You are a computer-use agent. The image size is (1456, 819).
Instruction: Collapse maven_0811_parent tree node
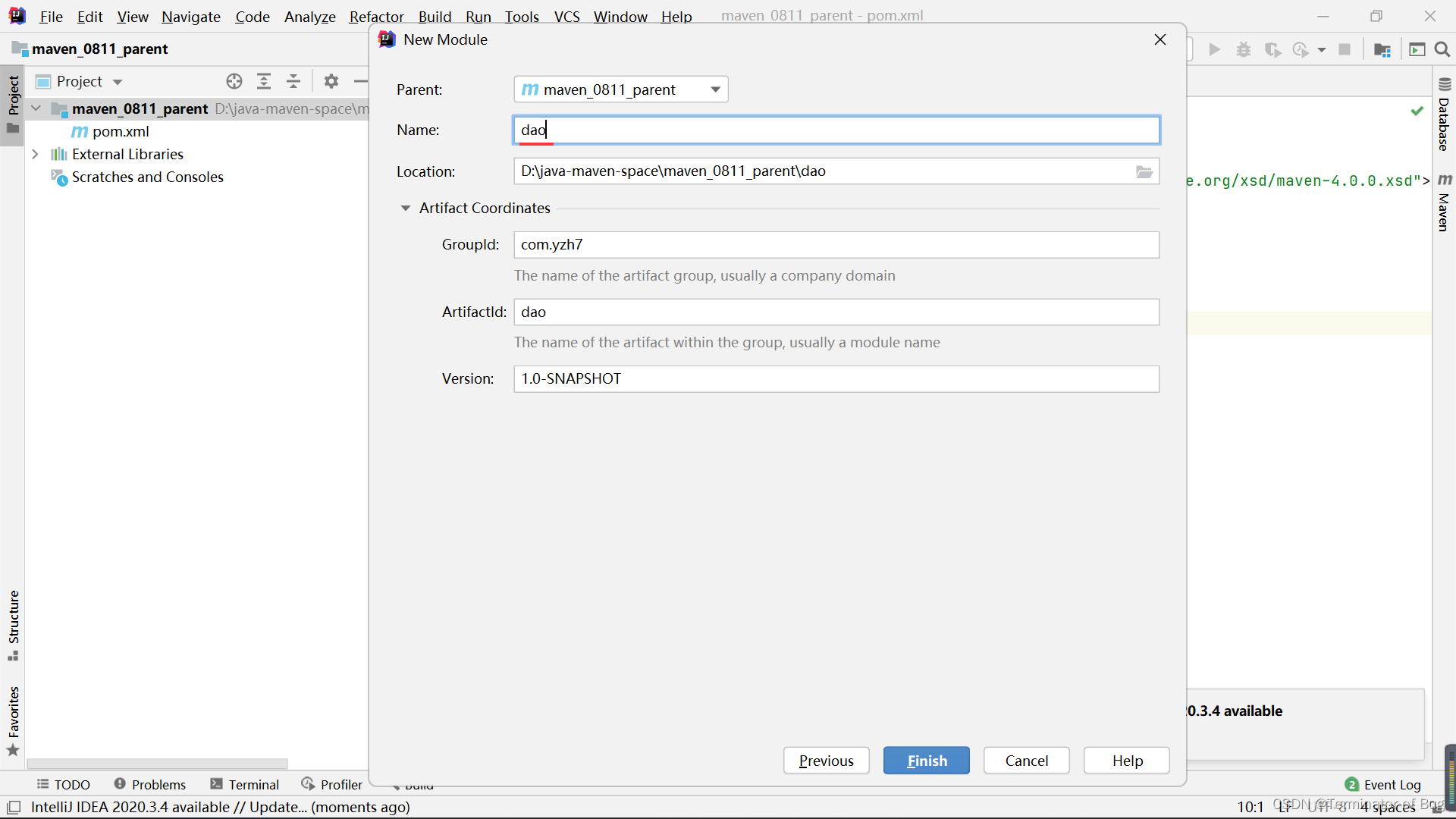36,108
